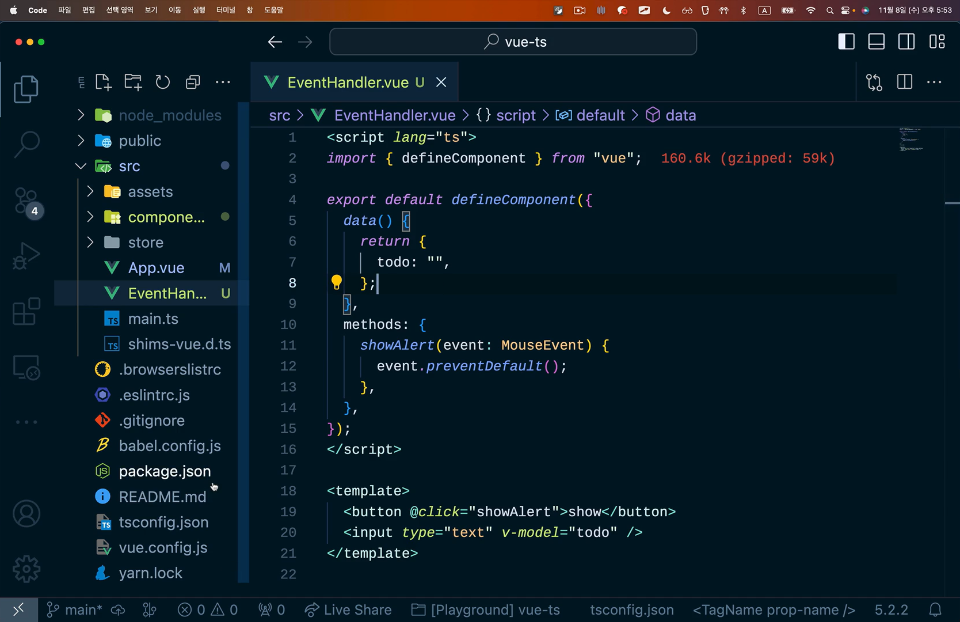Screen dimensions: 960x622
Task: Open the Run and Debug view
Action: 27,257
